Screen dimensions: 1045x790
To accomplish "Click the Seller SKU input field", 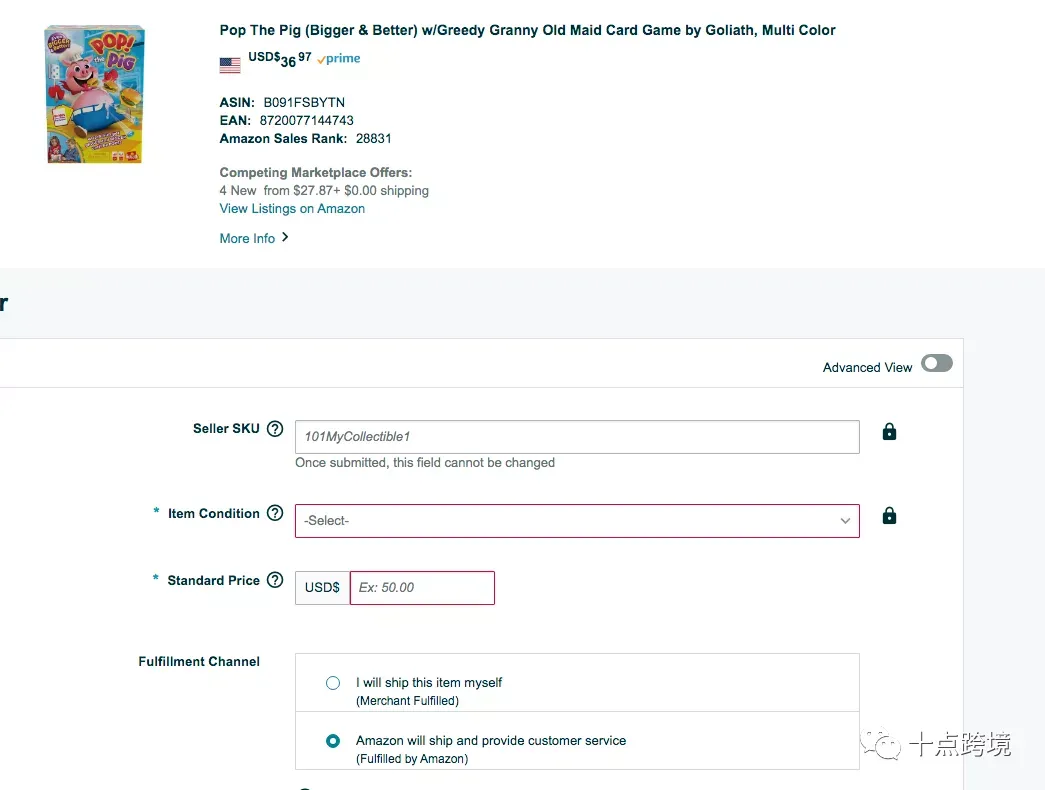I will tap(577, 437).
